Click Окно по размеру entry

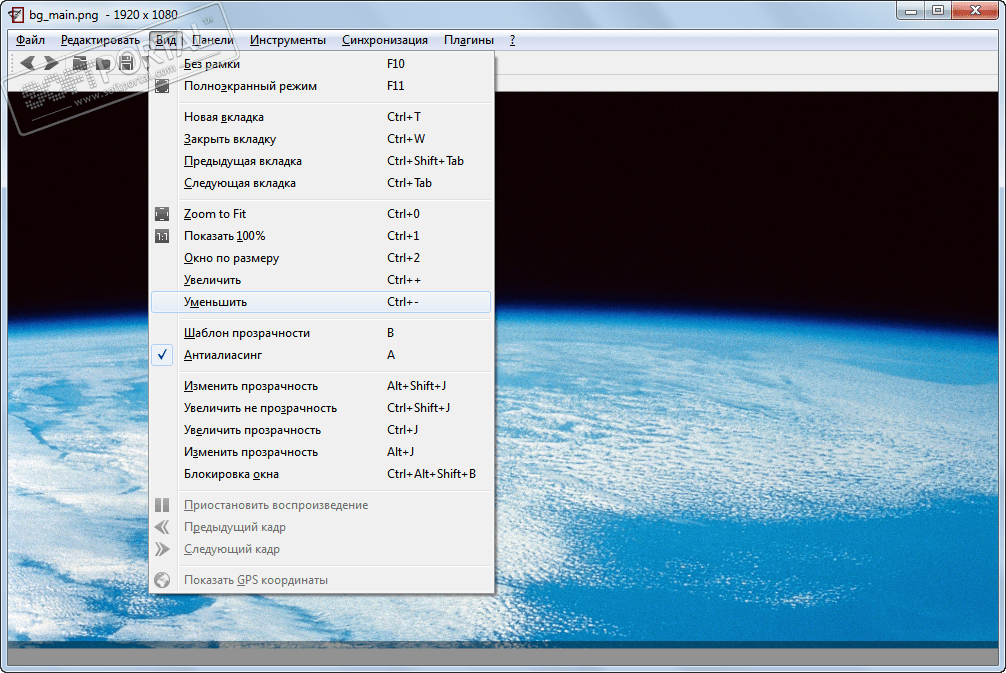(231, 258)
